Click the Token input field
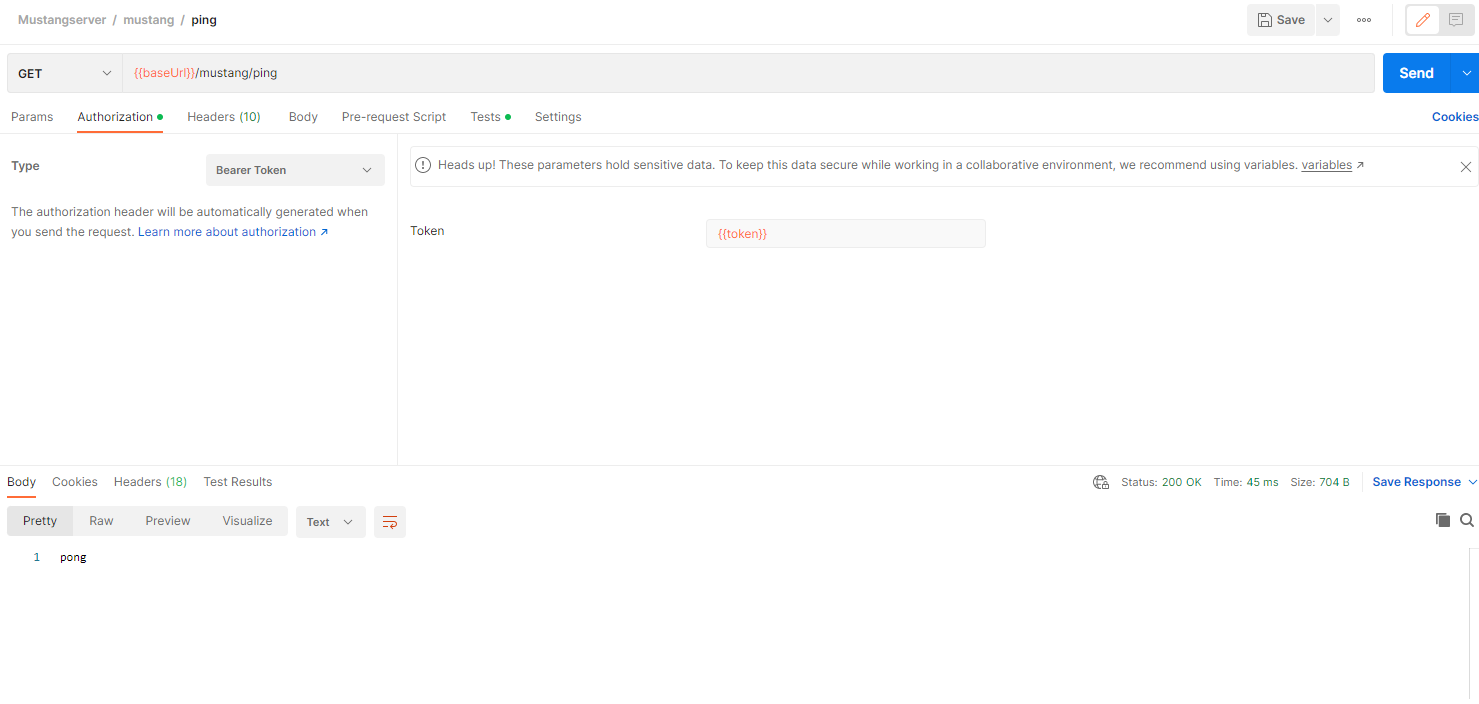The height and width of the screenshot is (704, 1479). tap(845, 233)
